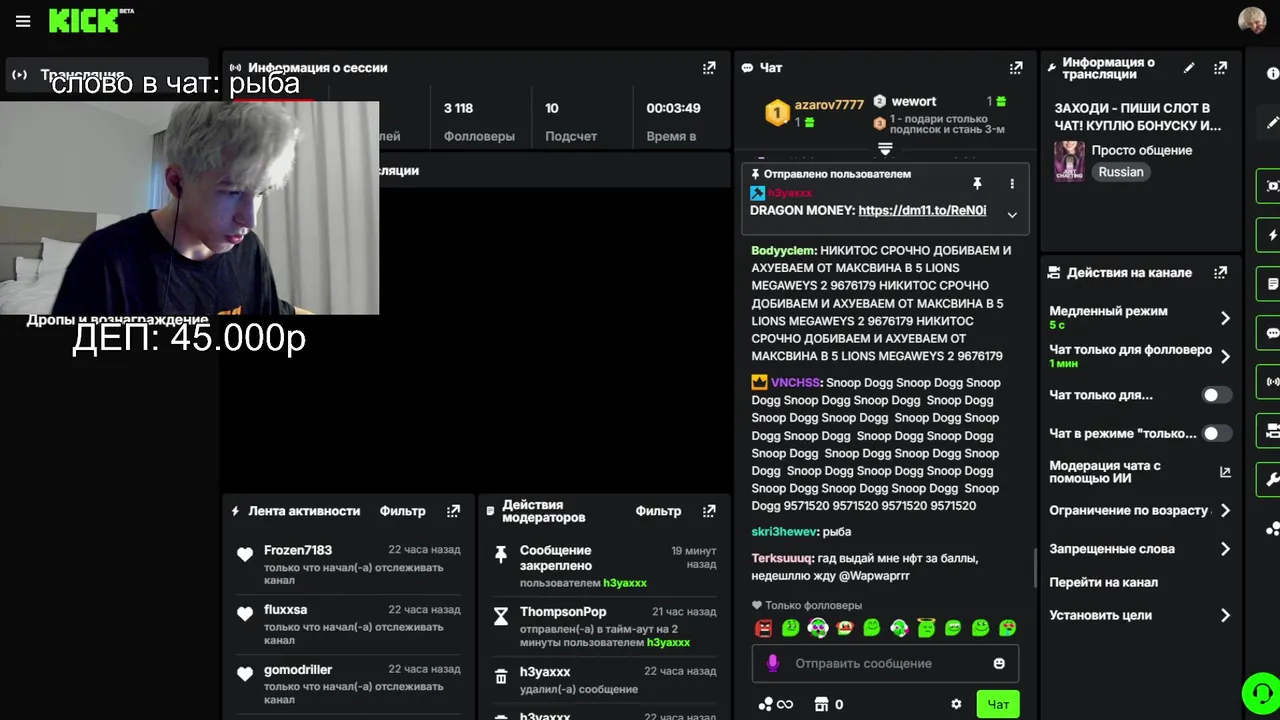Viewport: 1280px width, 720px height.
Task: Open the DRAGON MONEY dm11.to link
Action: (x=922, y=211)
